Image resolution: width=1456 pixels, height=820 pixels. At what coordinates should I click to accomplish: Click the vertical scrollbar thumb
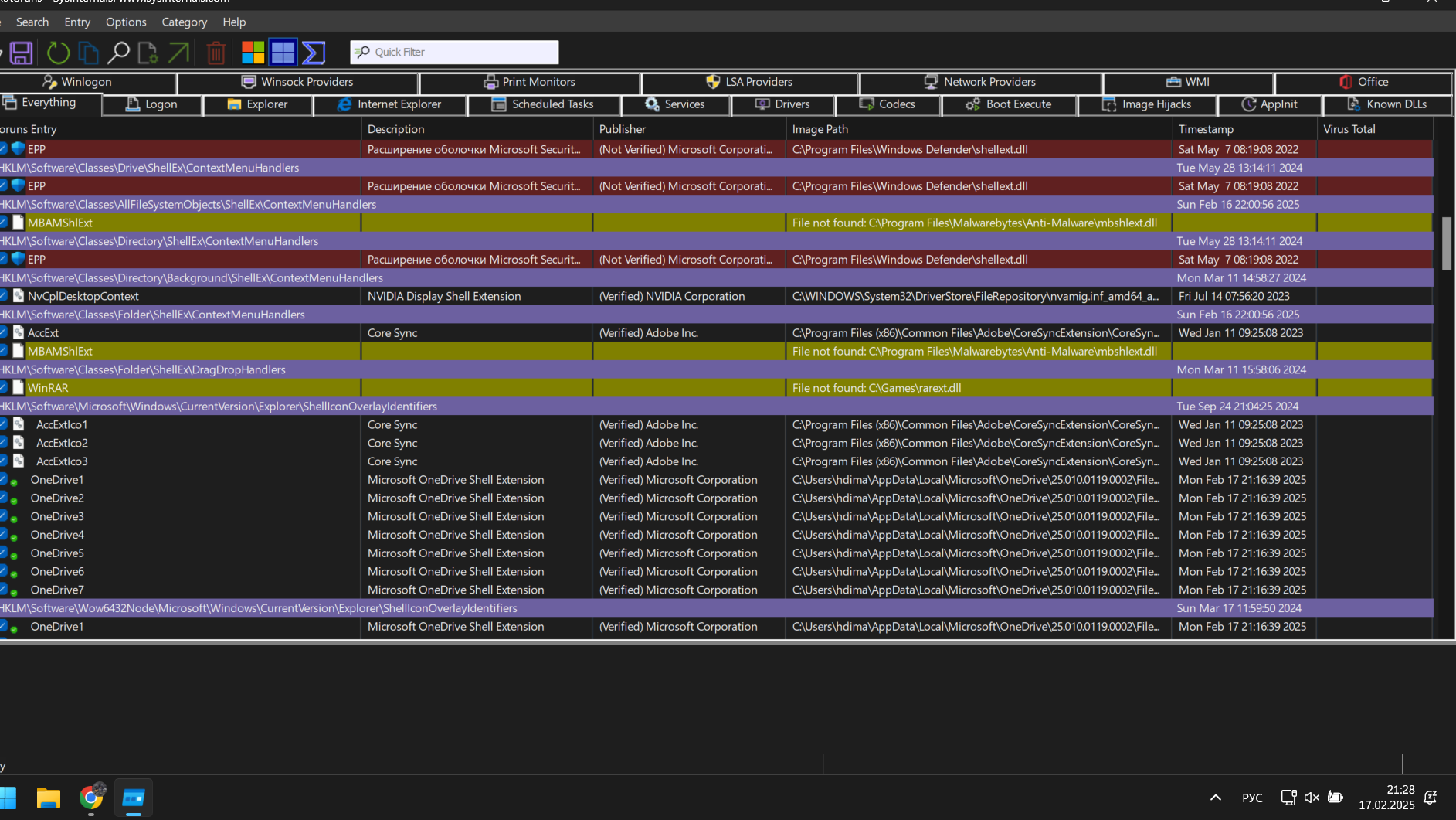pyautogui.click(x=1447, y=244)
